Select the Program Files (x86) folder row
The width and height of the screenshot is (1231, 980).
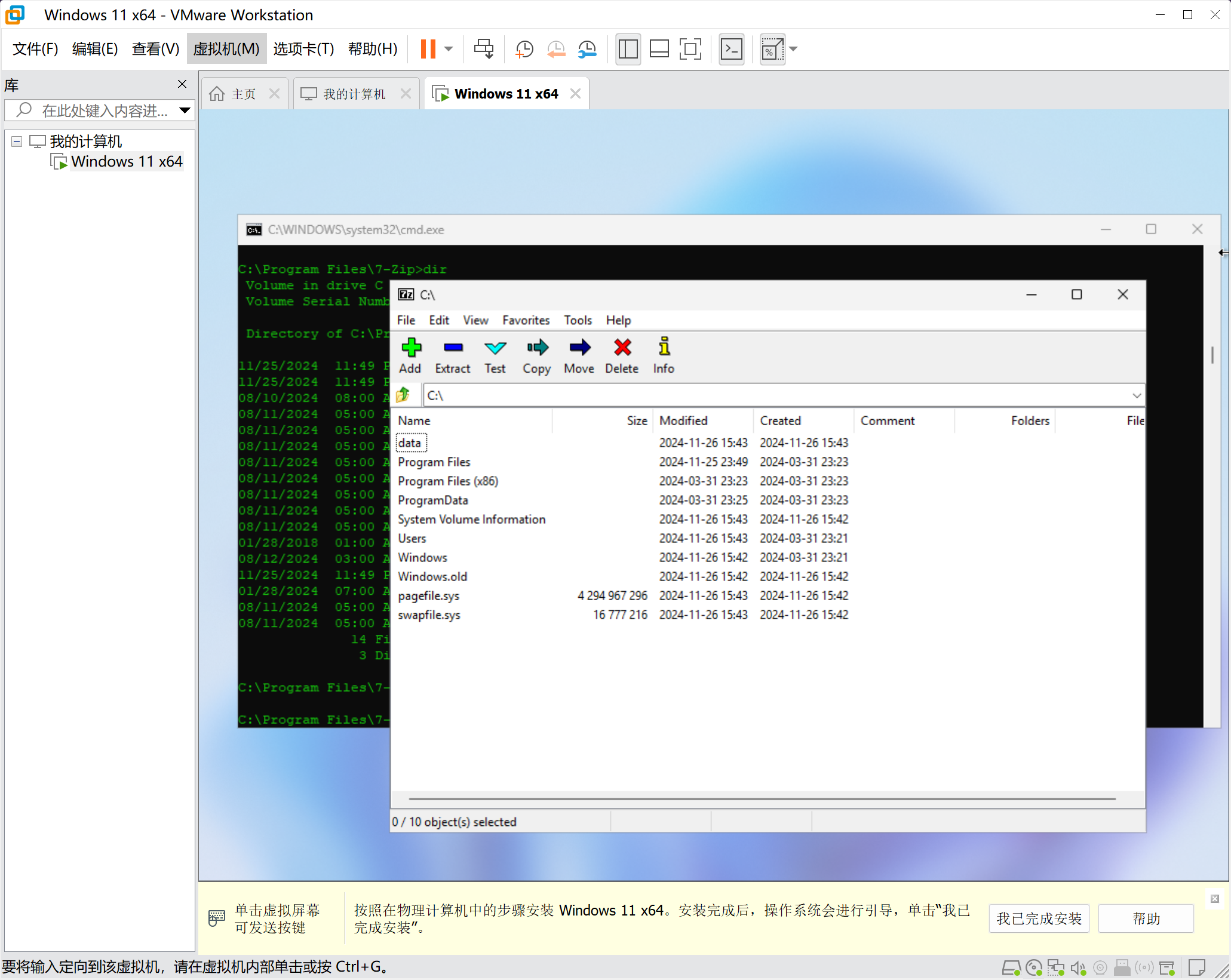[x=768, y=481]
